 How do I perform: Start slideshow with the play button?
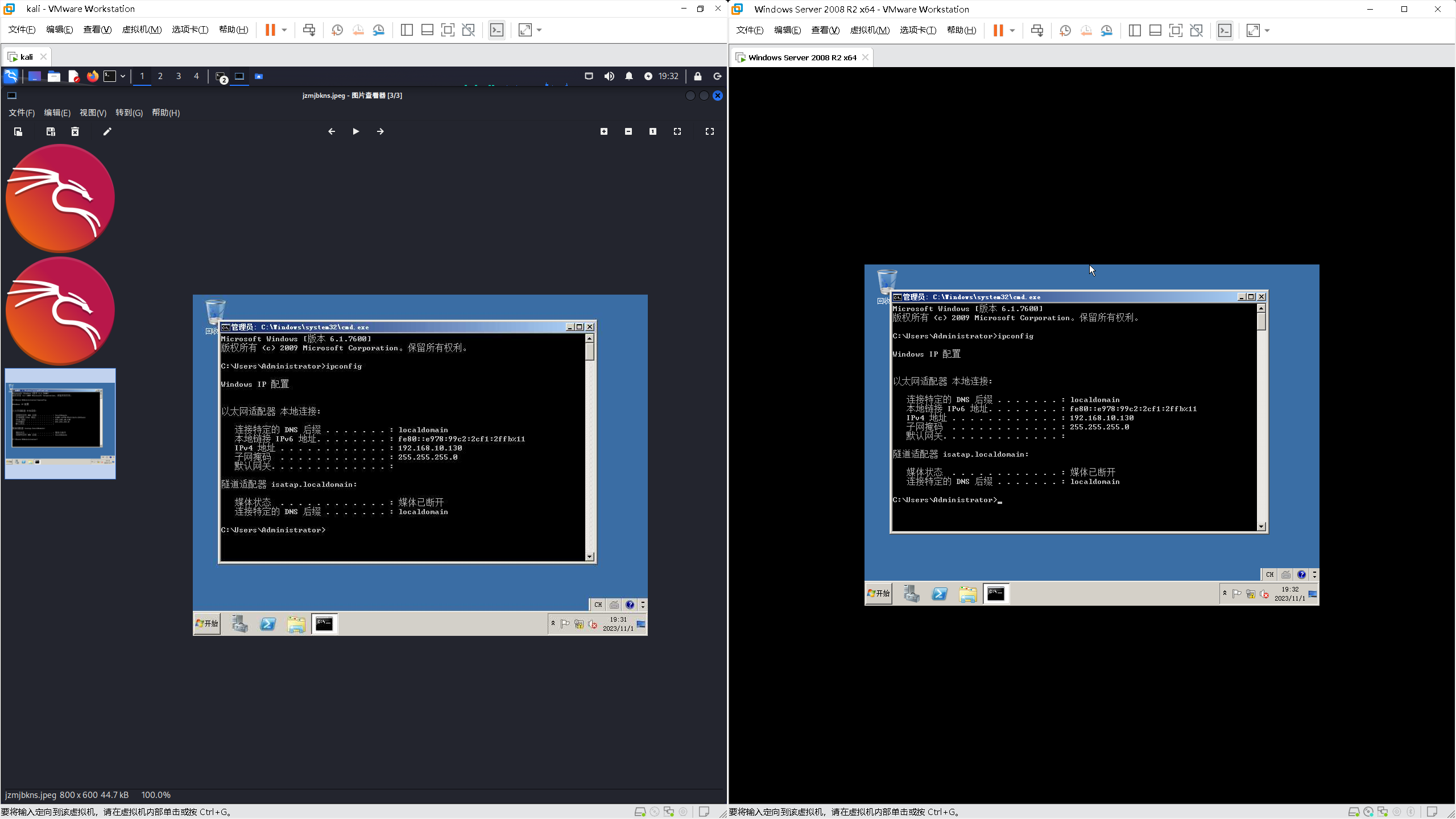click(x=355, y=132)
